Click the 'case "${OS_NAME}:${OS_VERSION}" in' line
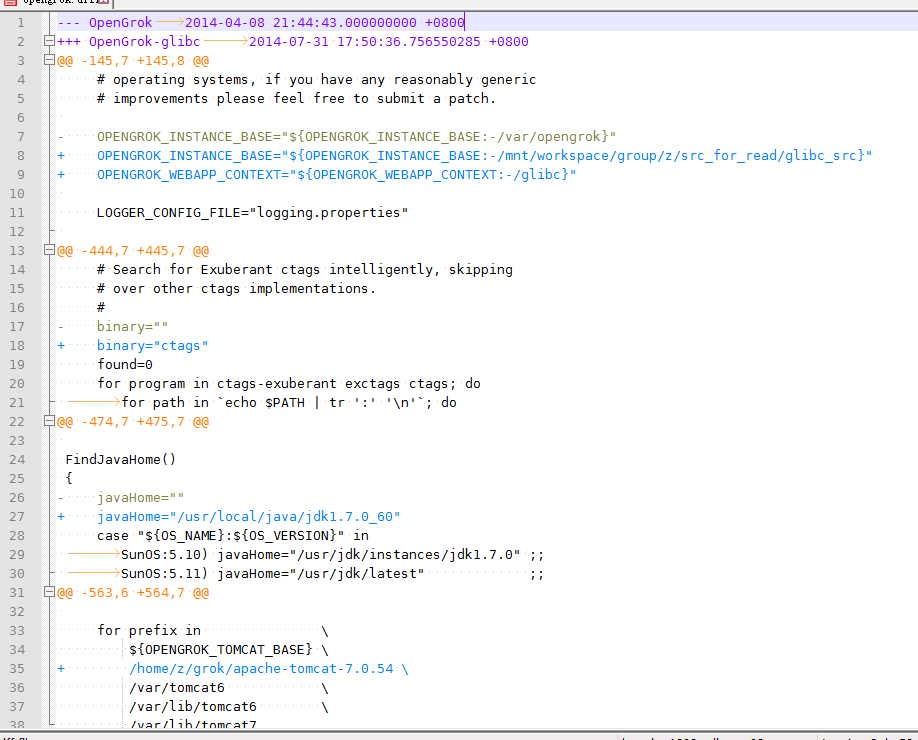Screen dimensions: 918x740 click(232, 536)
